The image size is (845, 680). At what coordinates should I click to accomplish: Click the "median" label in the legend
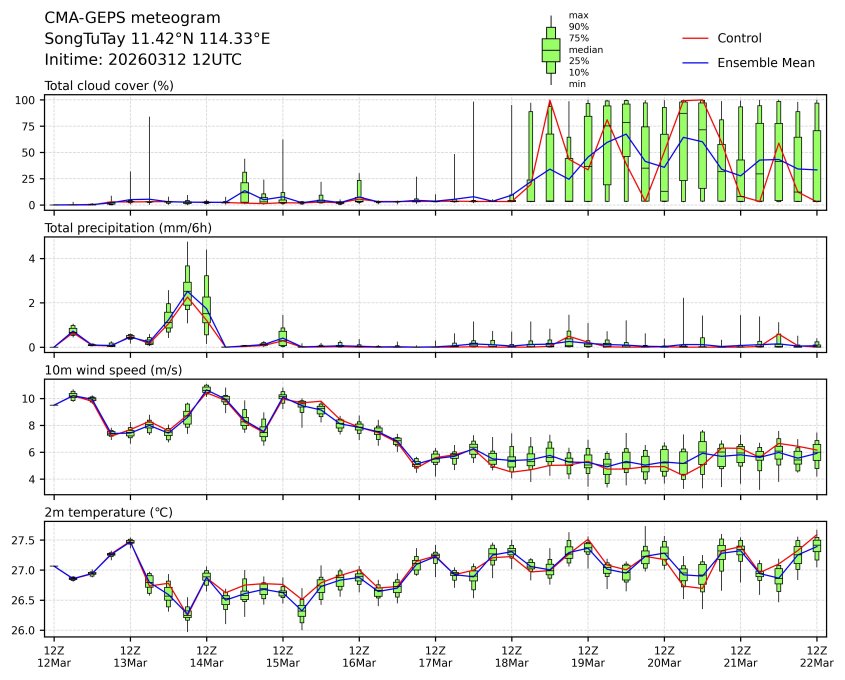click(585, 49)
